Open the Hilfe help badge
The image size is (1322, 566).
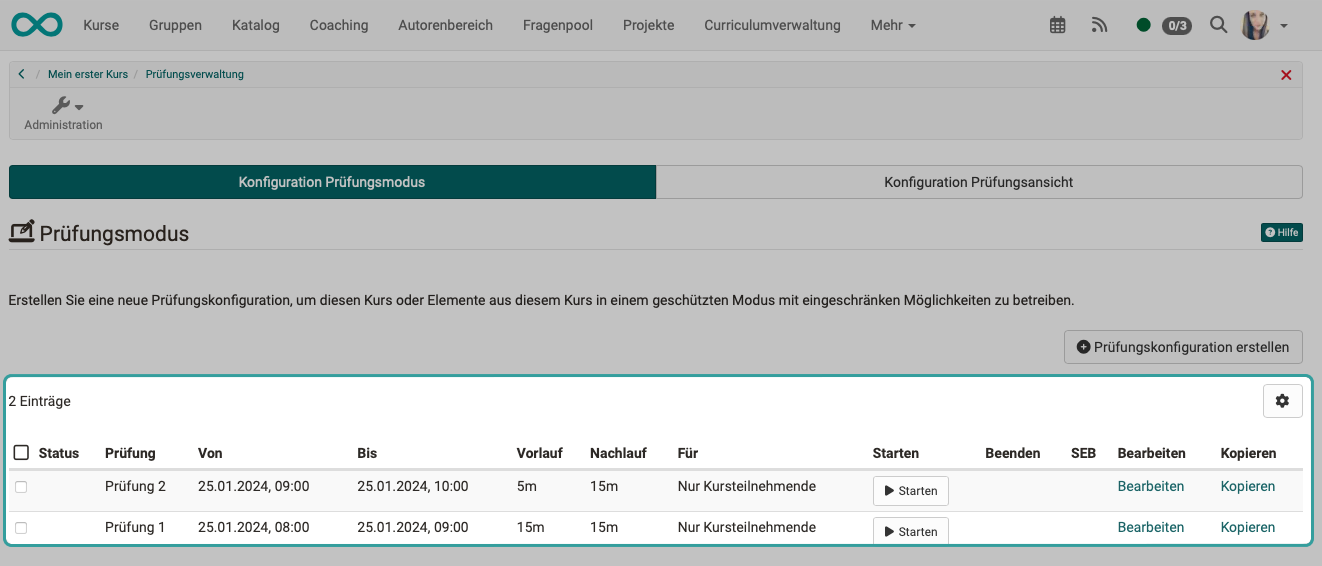(x=1281, y=233)
